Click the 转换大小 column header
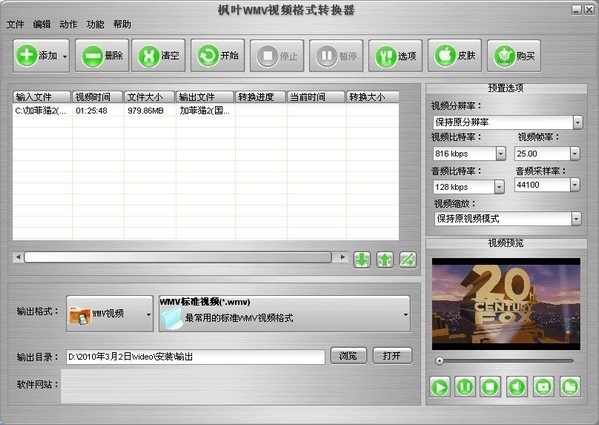Viewport: 599px width, 425px height. (x=372, y=97)
